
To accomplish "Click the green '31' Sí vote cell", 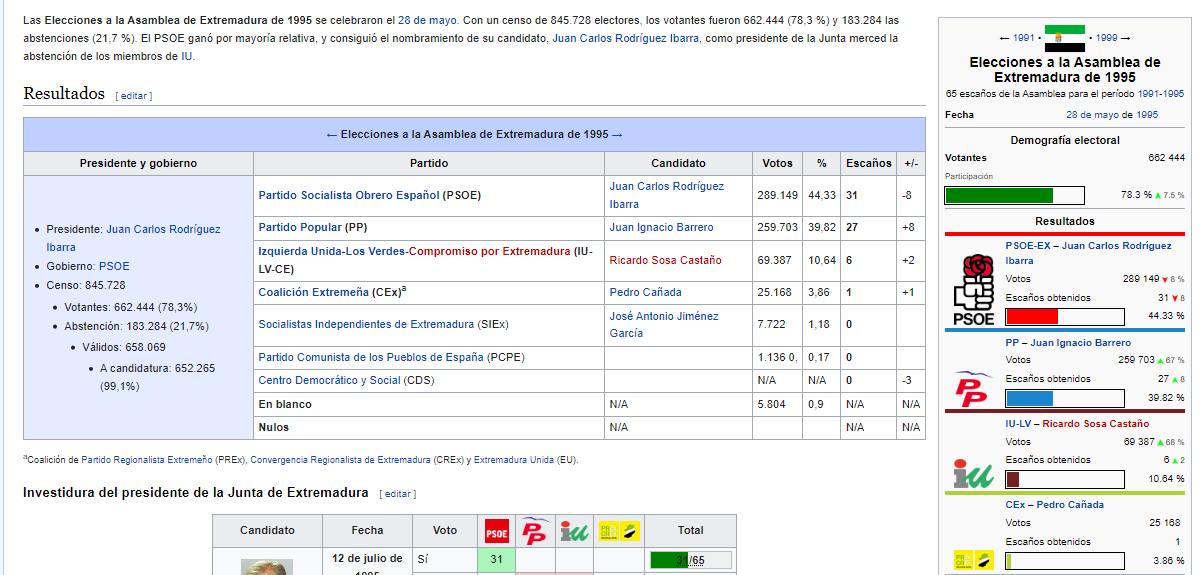I will tap(496, 560).
